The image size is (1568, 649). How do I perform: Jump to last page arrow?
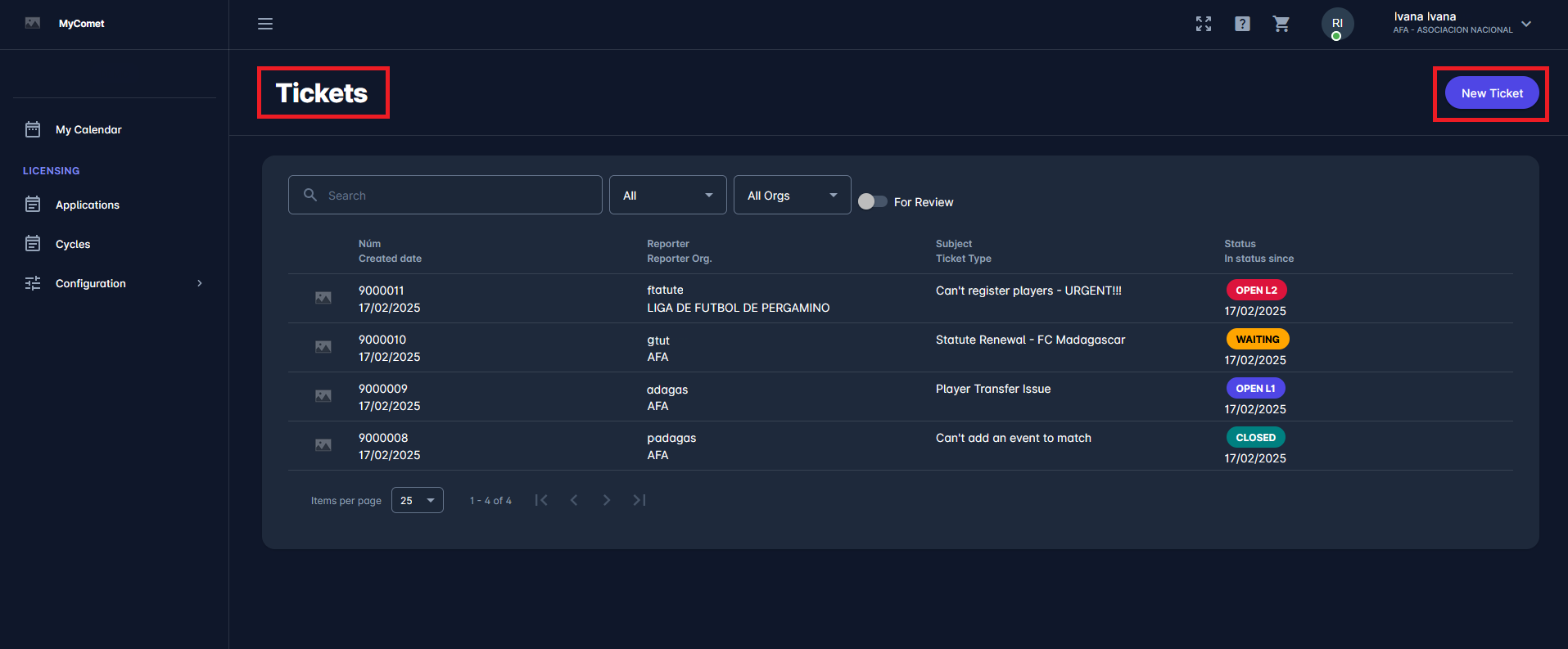click(x=639, y=500)
